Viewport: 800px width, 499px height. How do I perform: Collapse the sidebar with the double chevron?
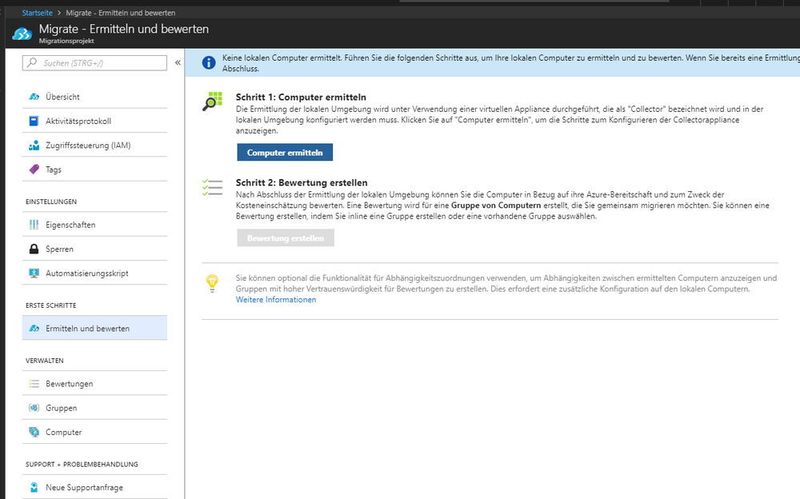178,63
